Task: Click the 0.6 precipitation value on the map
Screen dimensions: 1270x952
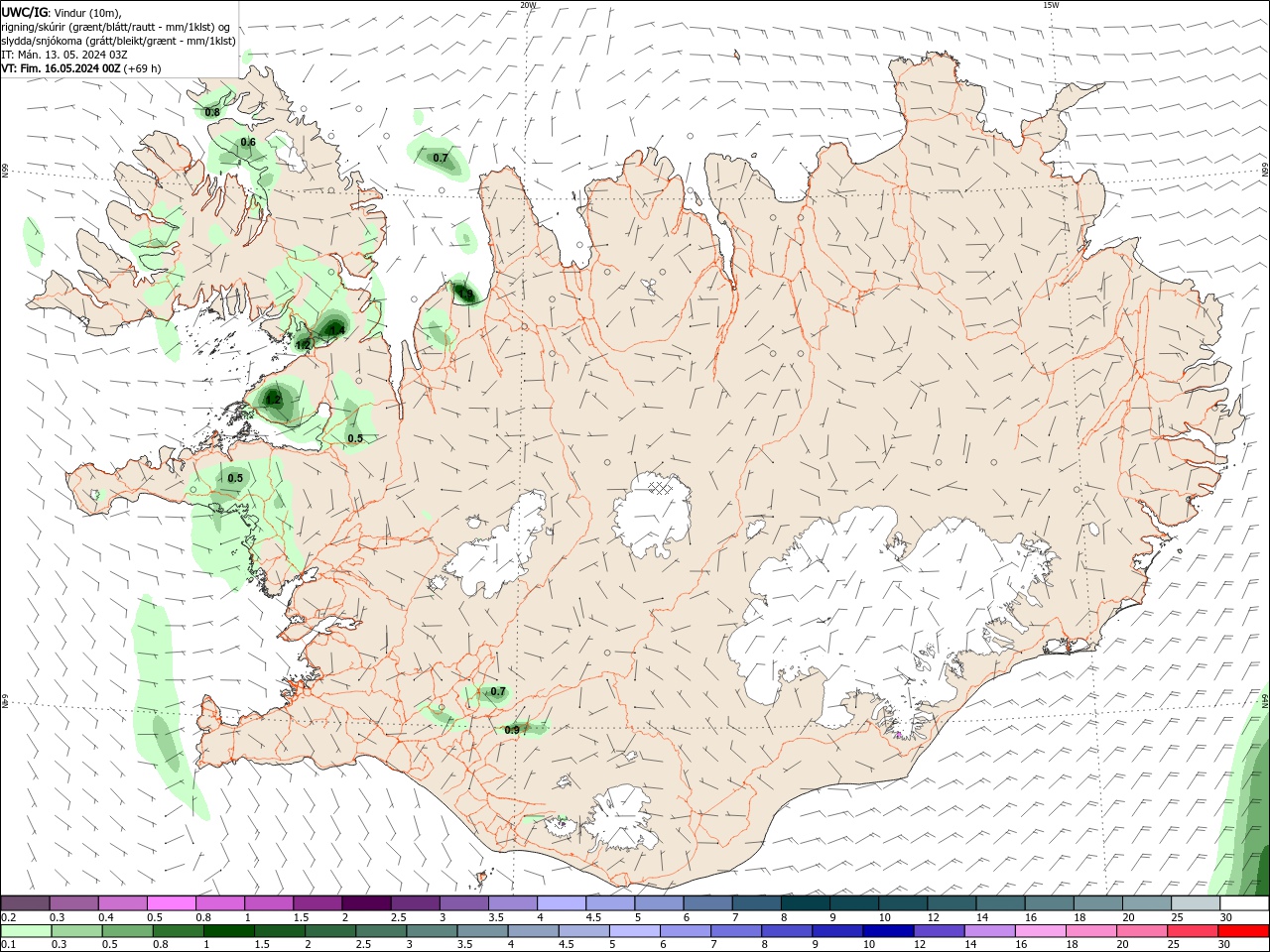Action: pos(248,142)
